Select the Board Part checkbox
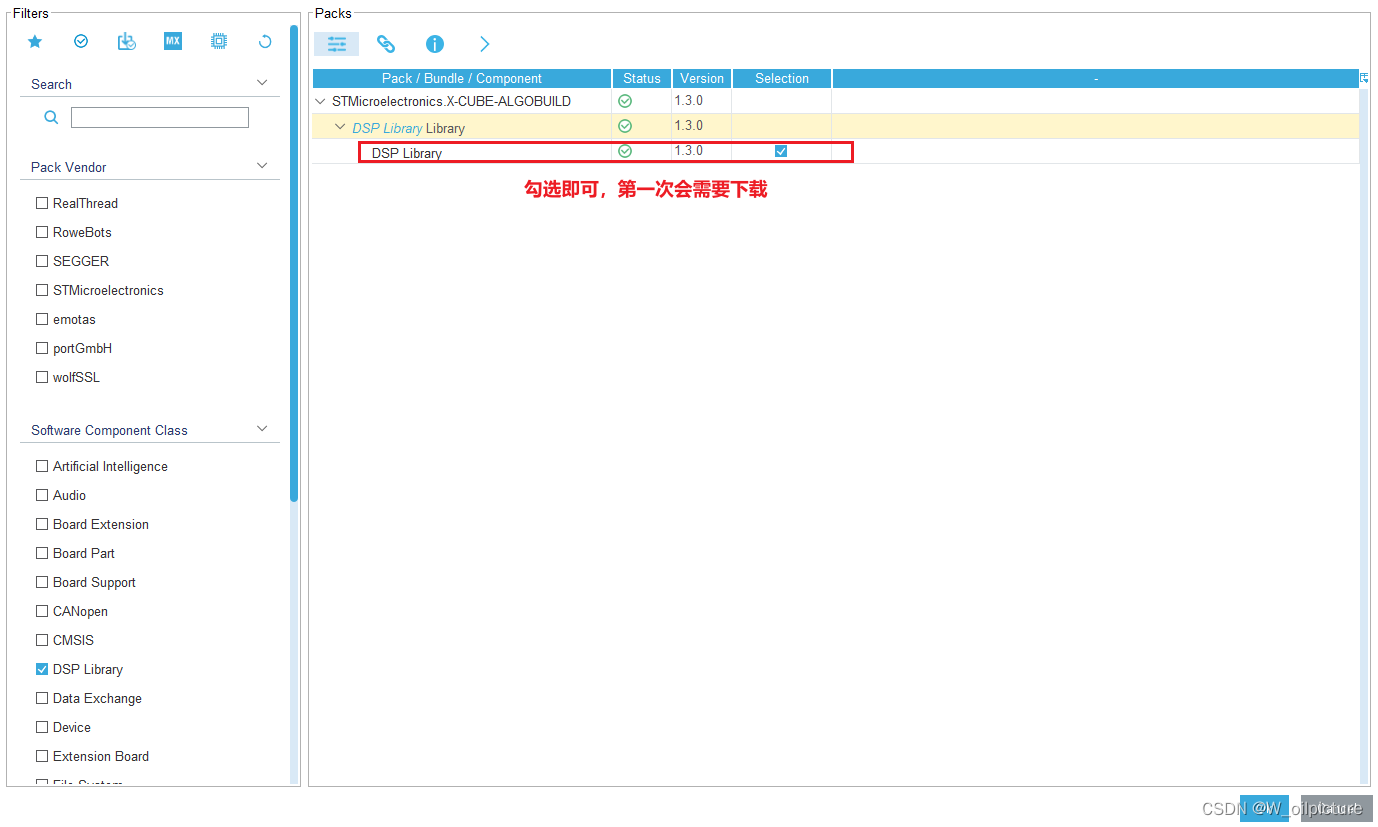Viewport: 1378px width, 827px height. (x=42, y=553)
